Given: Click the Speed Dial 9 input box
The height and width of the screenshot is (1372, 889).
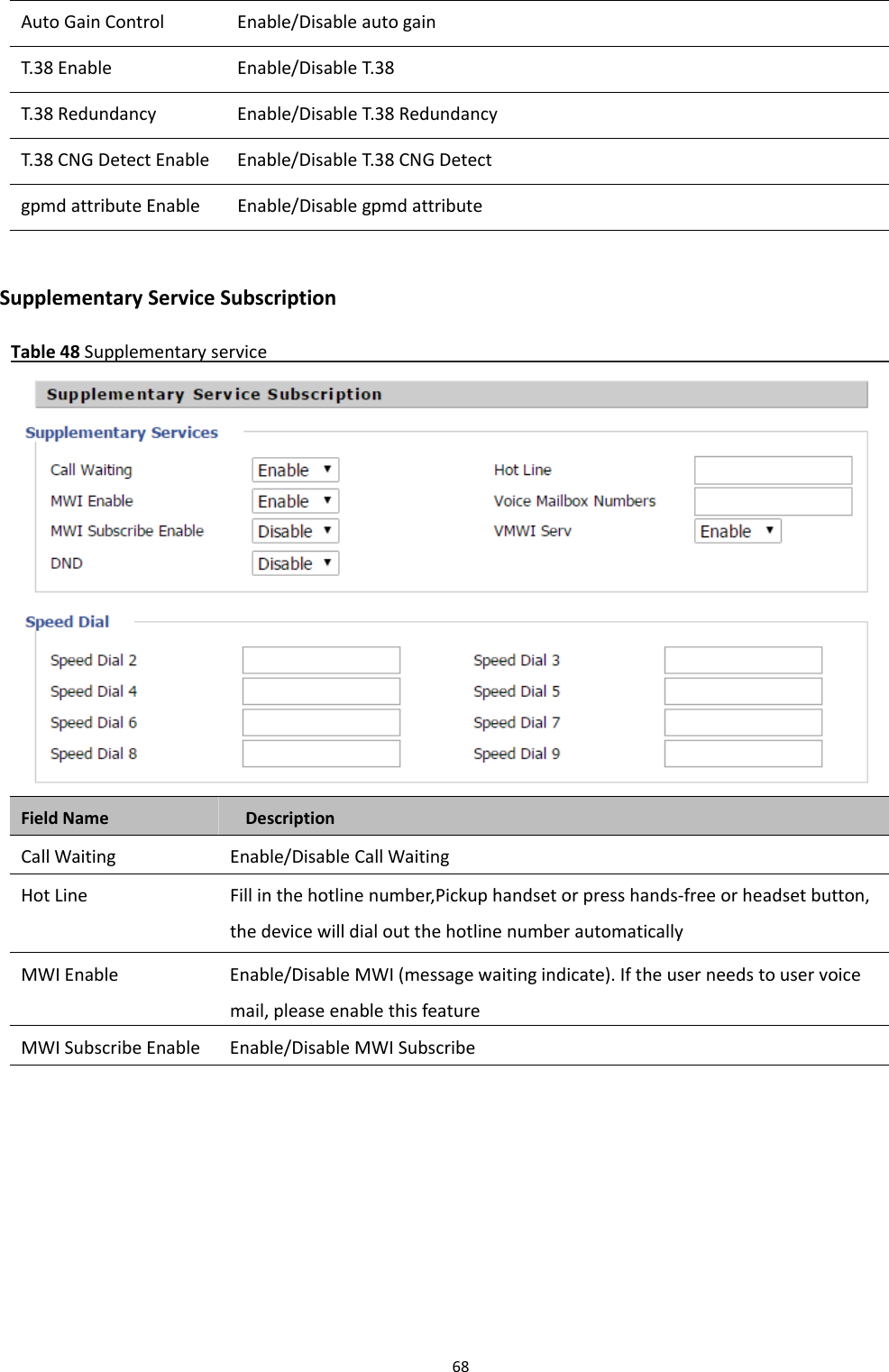Looking at the screenshot, I should pos(742,753).
